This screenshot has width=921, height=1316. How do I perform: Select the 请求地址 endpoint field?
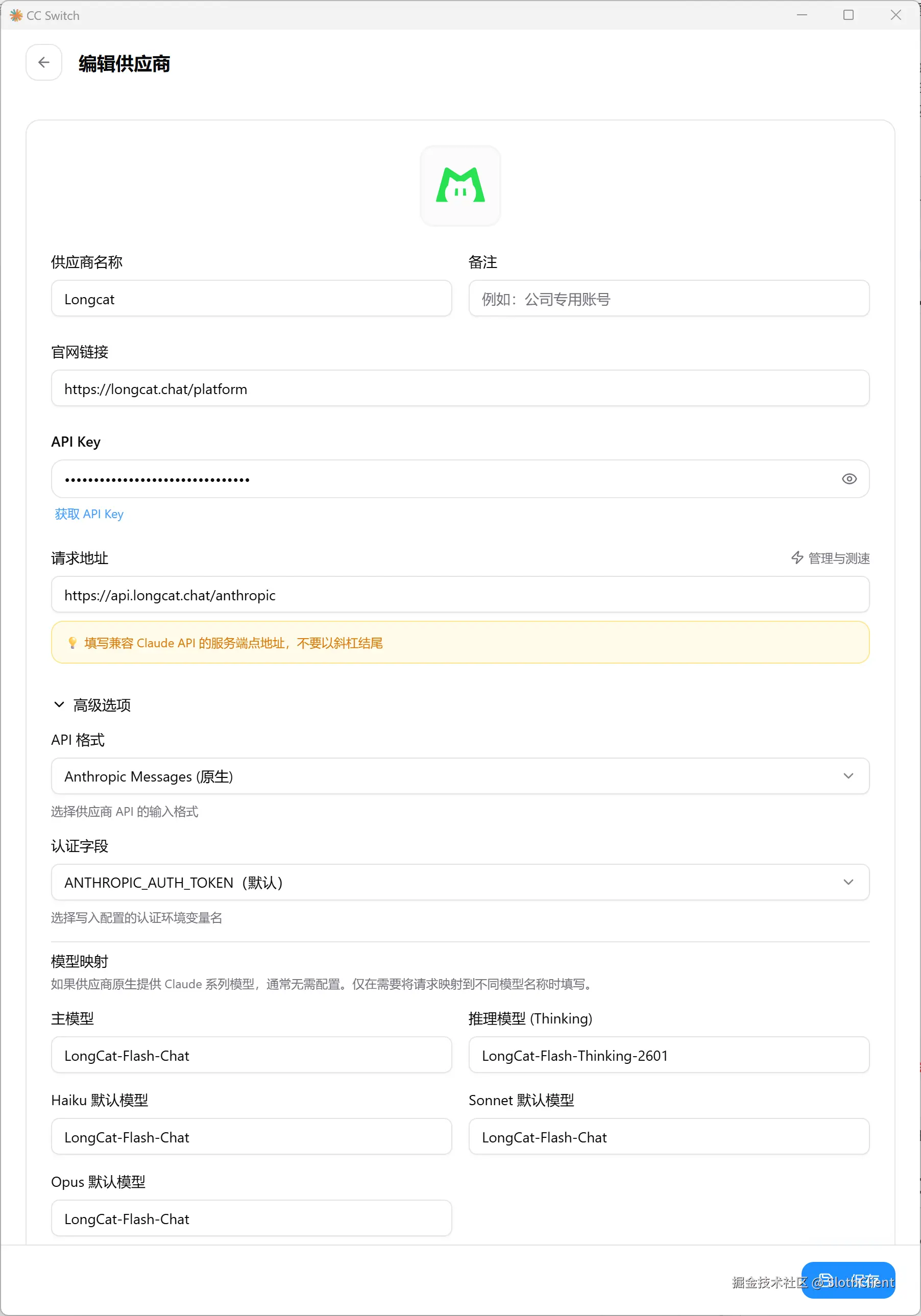(x=460, y=595)
